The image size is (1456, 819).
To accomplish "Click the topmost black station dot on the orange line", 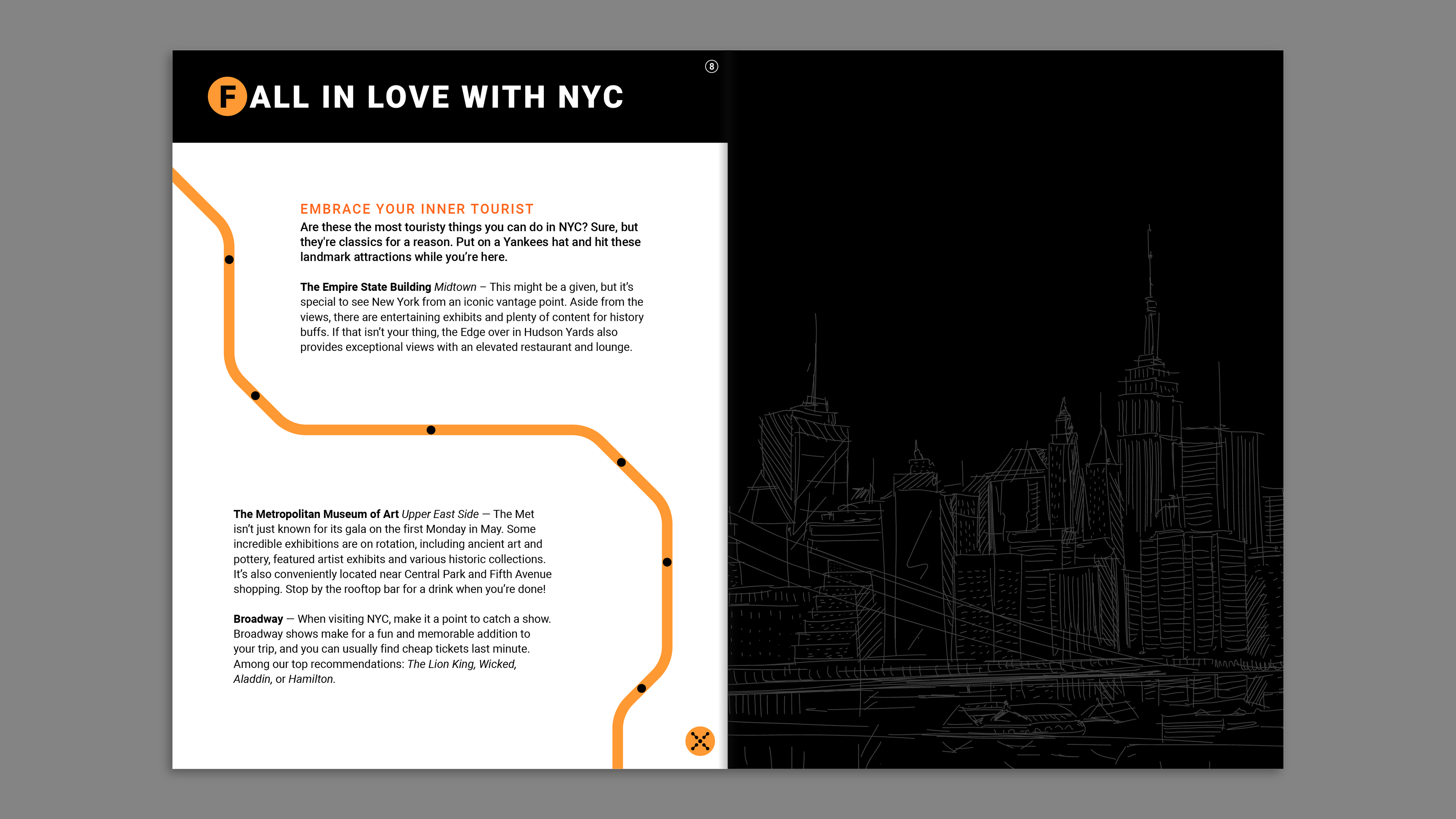I will (x=229, y=259).
